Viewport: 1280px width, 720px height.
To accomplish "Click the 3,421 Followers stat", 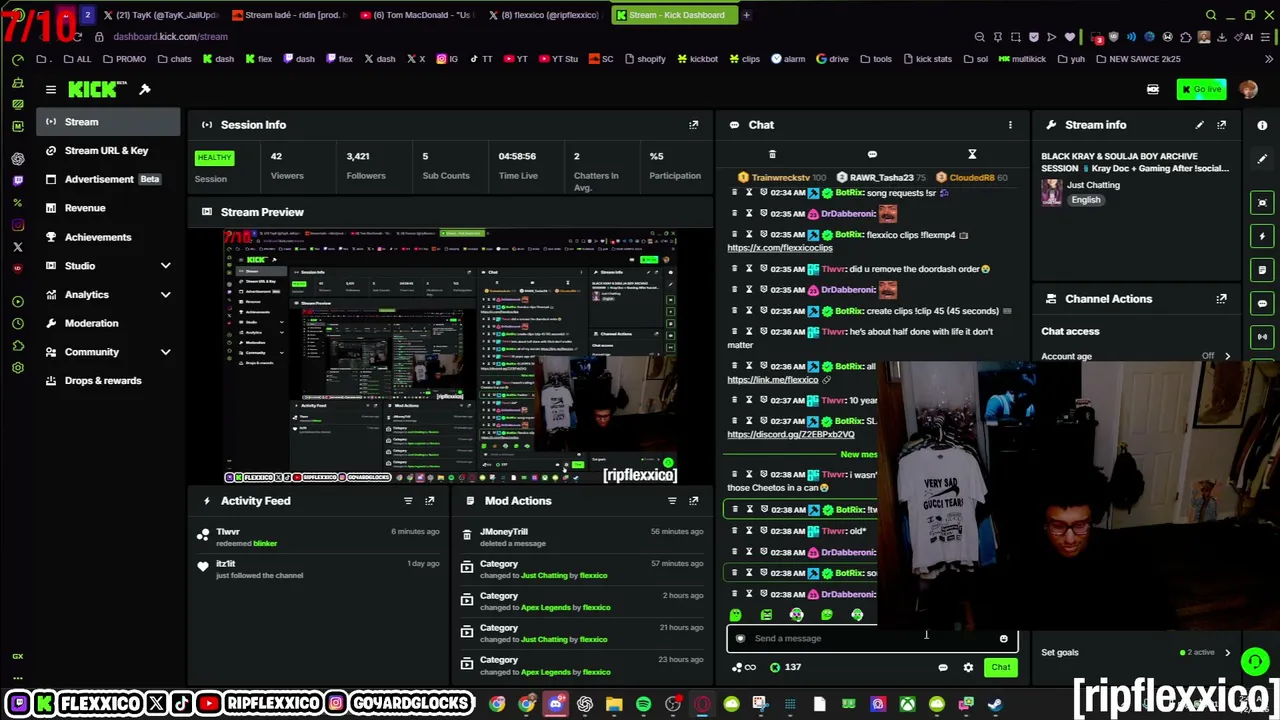I will [x=366, y=166].
